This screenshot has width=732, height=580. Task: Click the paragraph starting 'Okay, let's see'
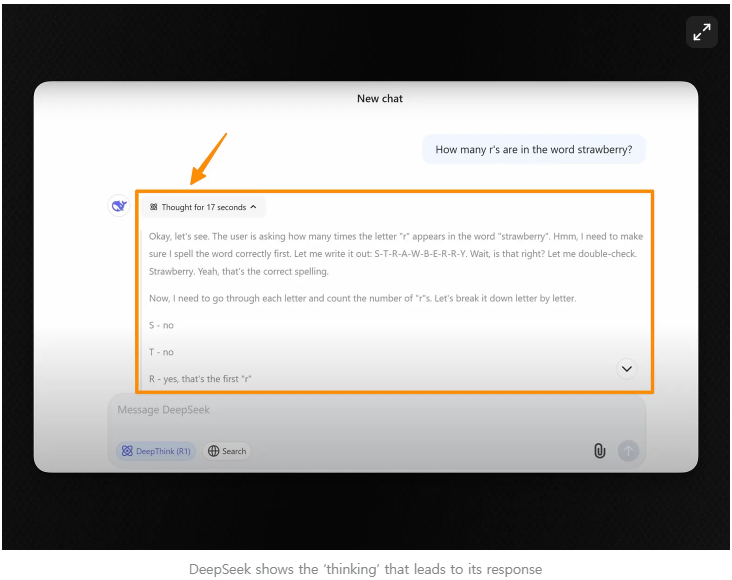396,254
